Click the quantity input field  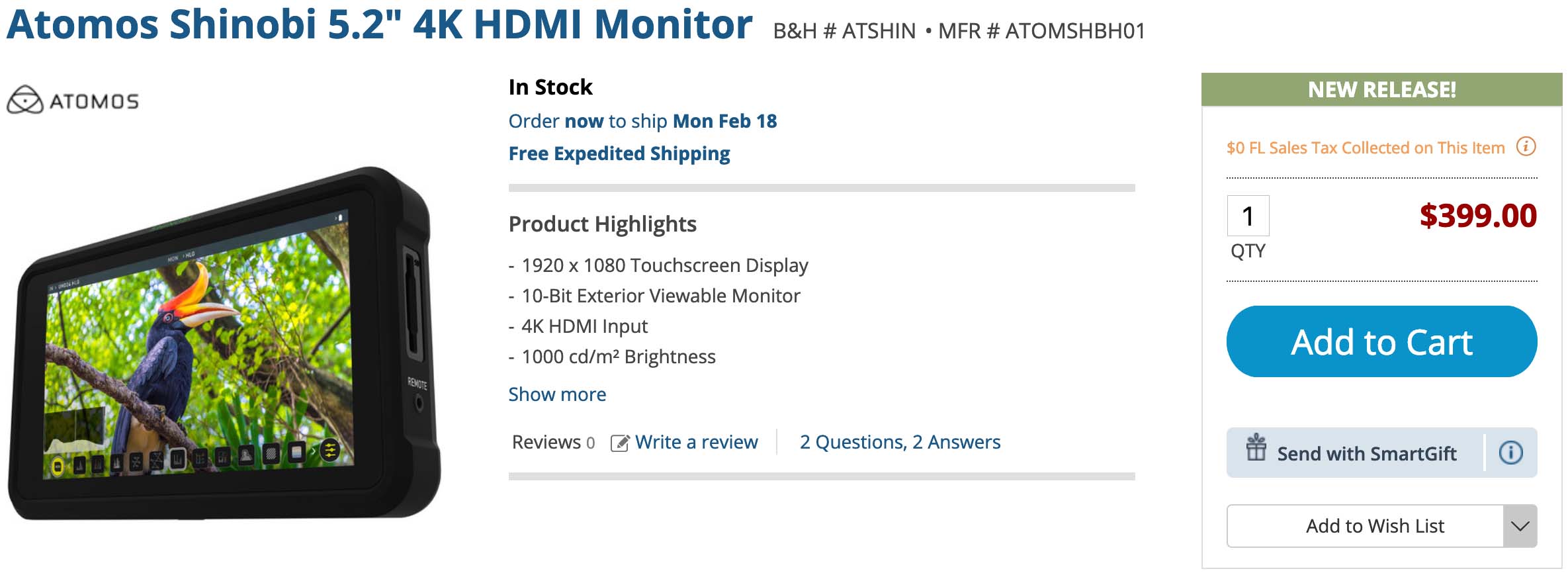coord(1248,216)
